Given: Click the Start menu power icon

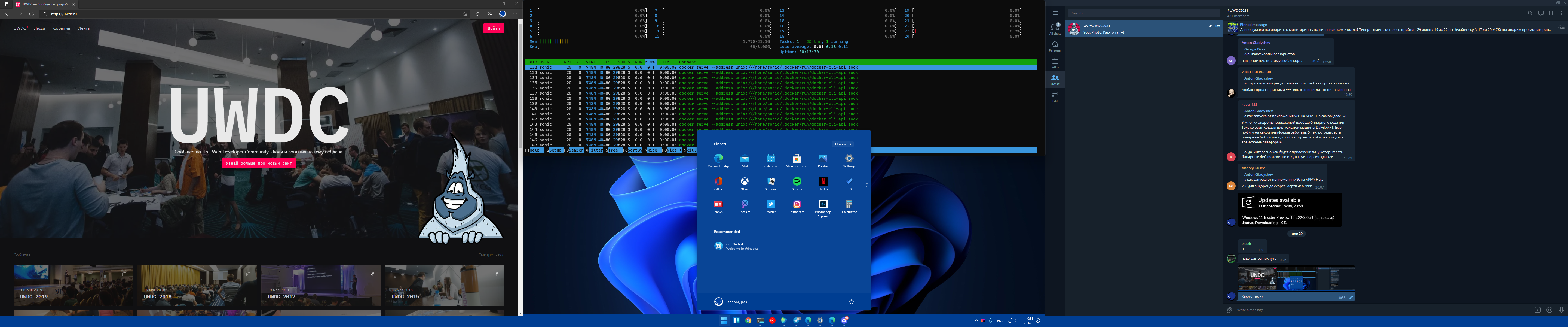Looking at the screenshot, I should click(x=851, y=301).
